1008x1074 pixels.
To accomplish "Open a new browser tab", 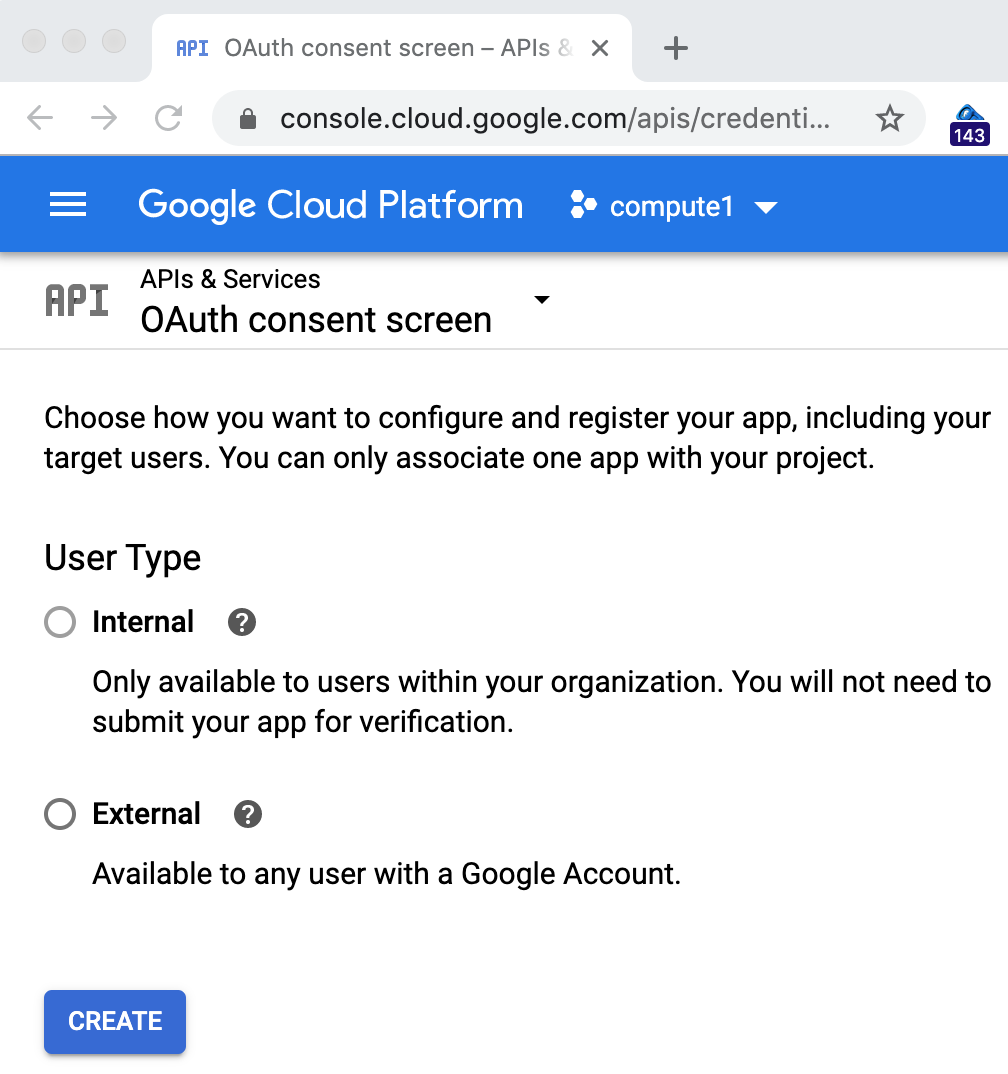I will [676, 48].
